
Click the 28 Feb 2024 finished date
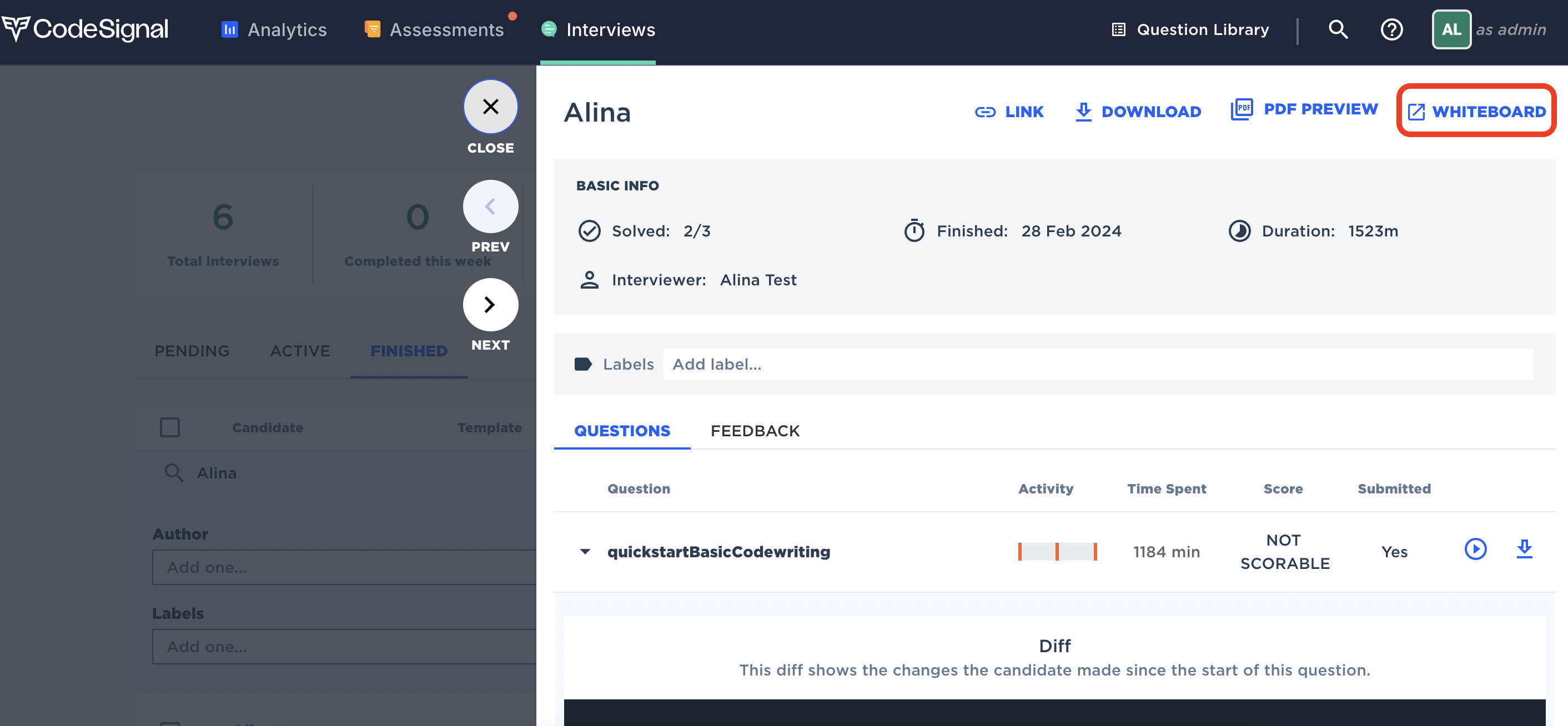tap(1071, 231)
